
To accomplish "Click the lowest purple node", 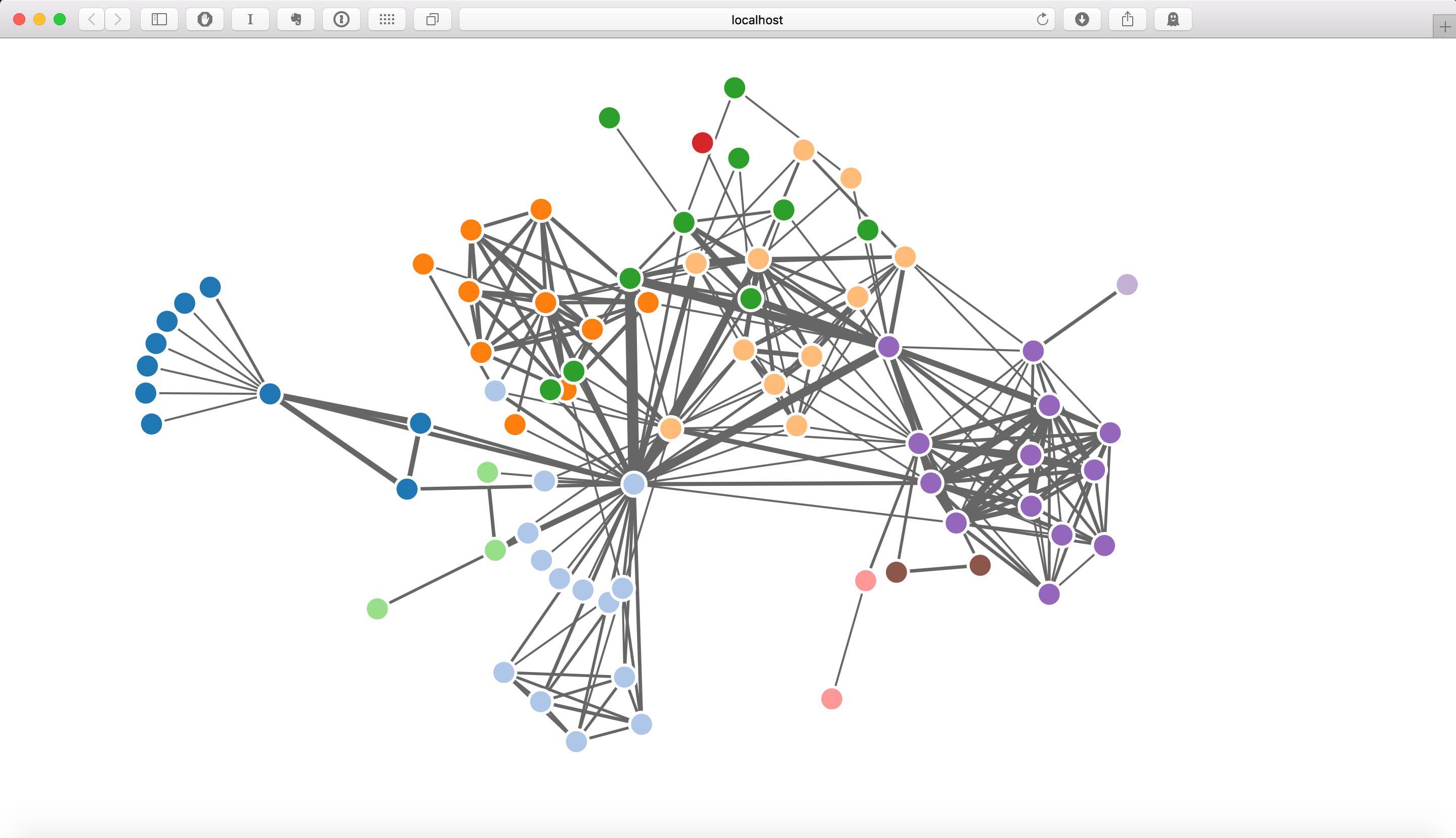I will pos(1049,594).
